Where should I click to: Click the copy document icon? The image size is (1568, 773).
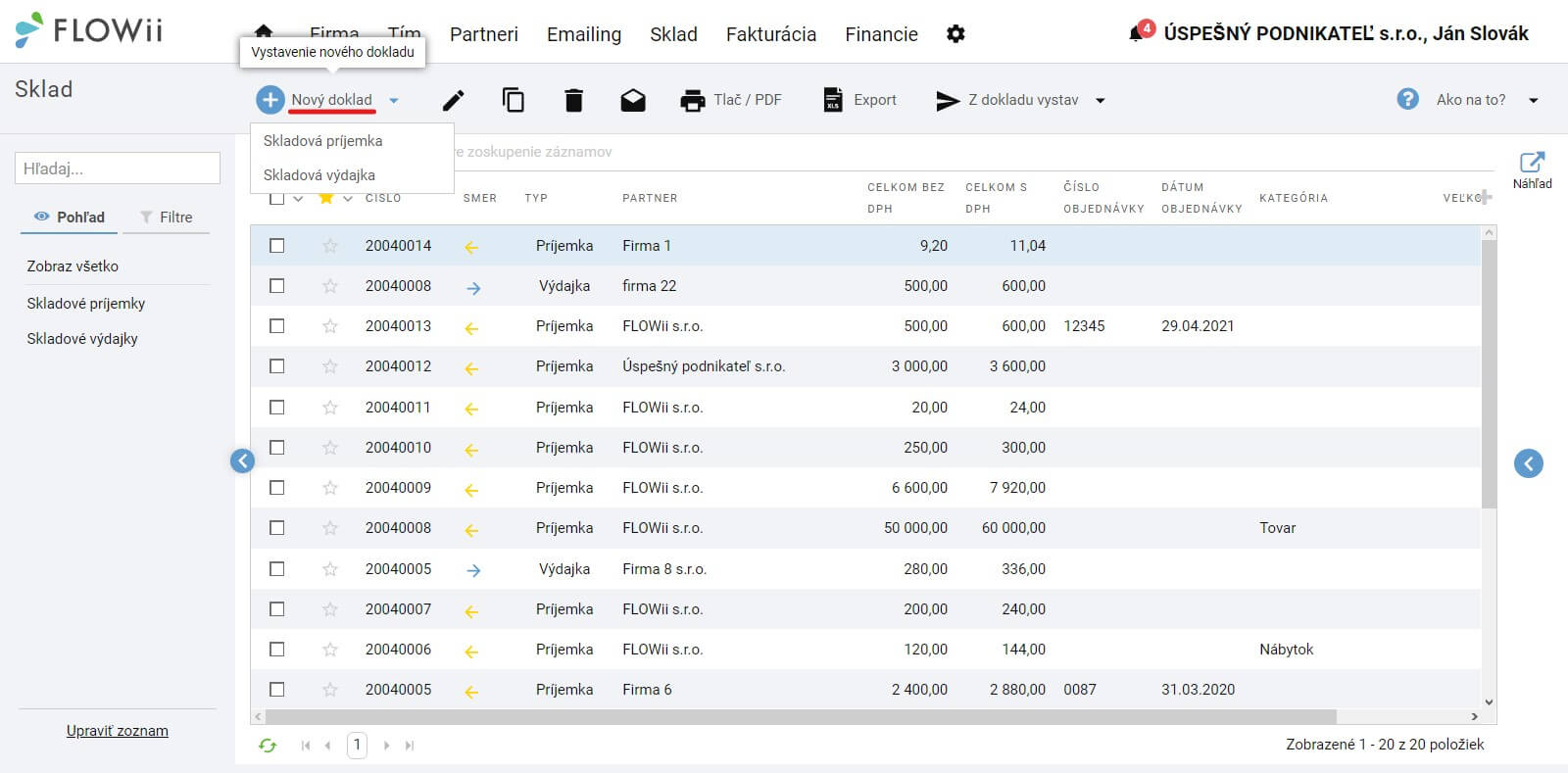pos(514,100)
